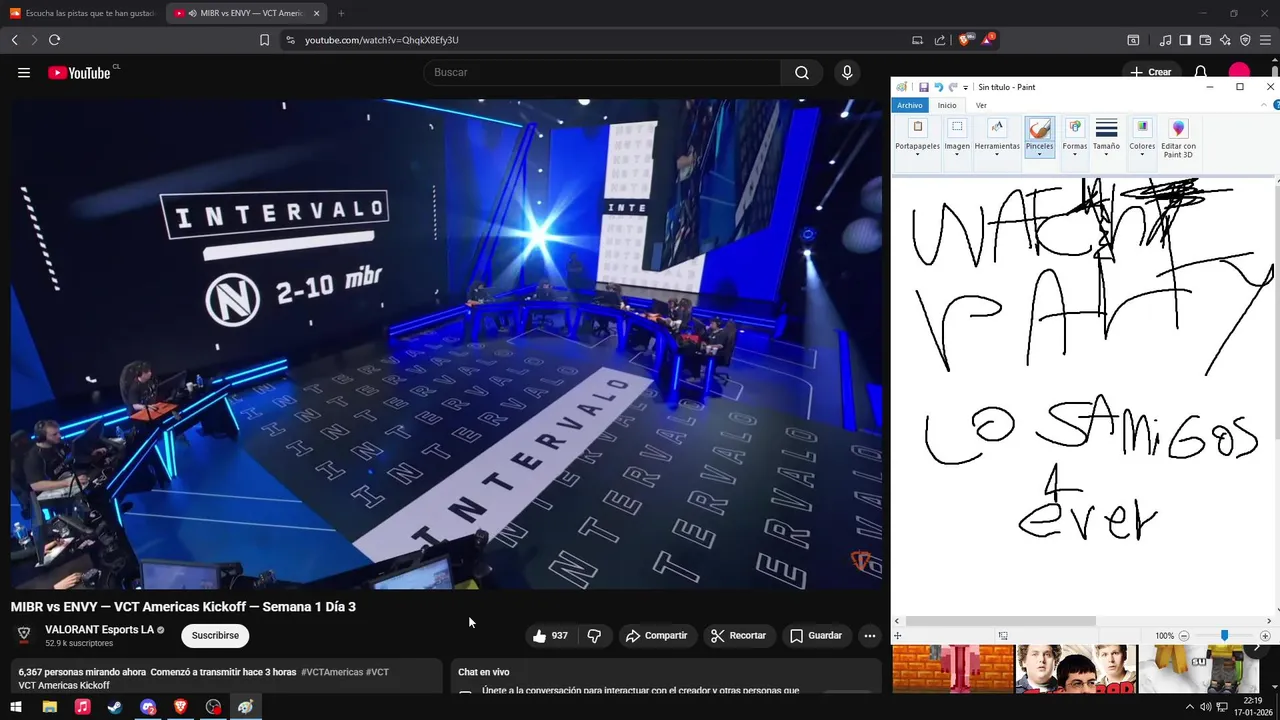Open Brave Wallet icon
Screen dimensions: 1280x720
1205,40
